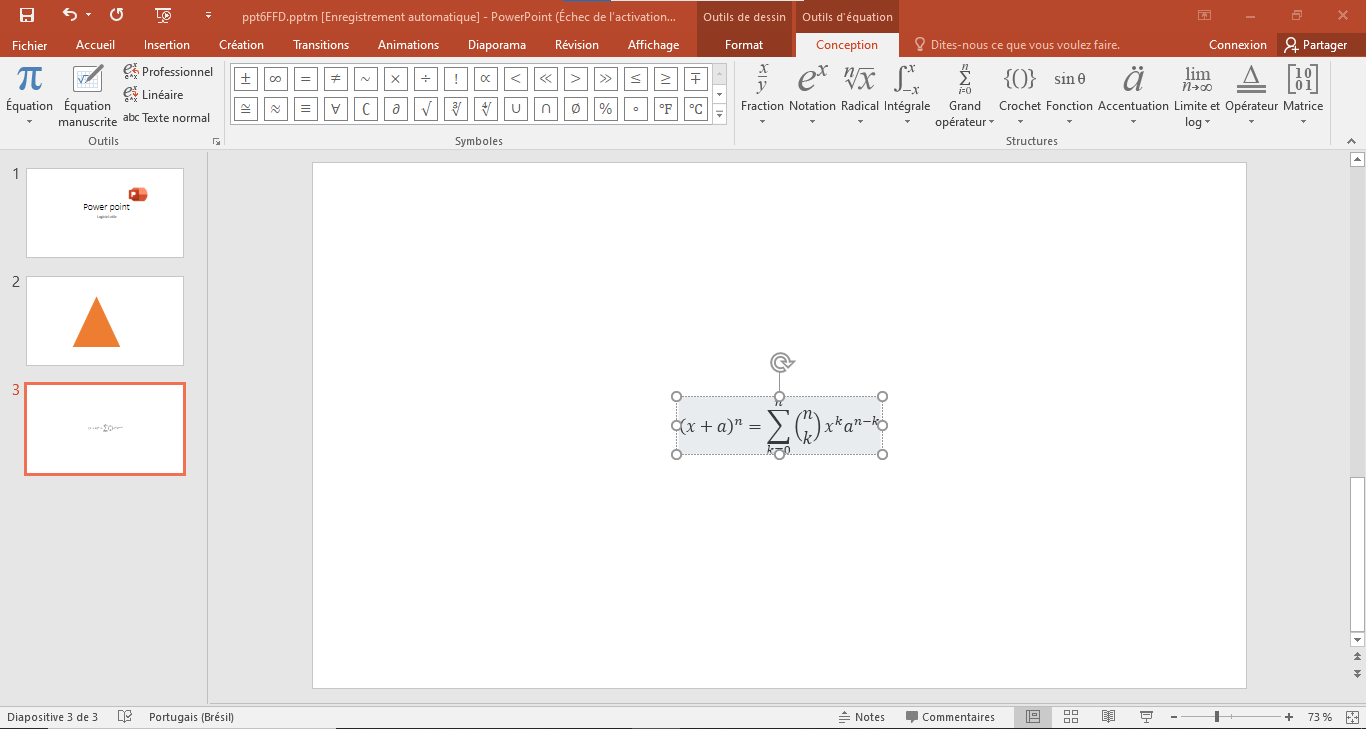Expand the Symboles gallery list
The width and height of the screenshot is (1366, 729).
point(719,116)
